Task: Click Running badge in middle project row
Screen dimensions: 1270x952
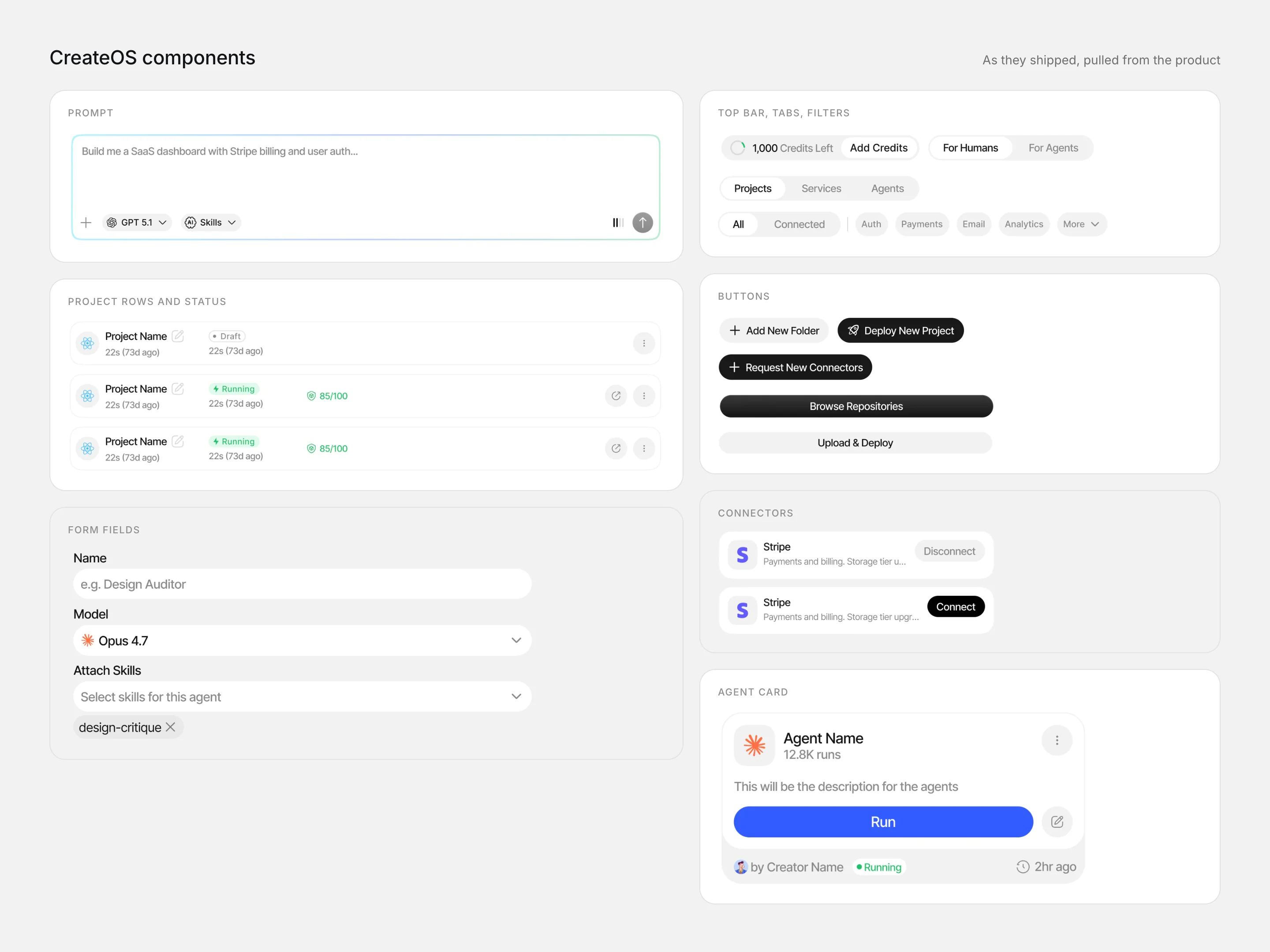Action: coord(234,389)
